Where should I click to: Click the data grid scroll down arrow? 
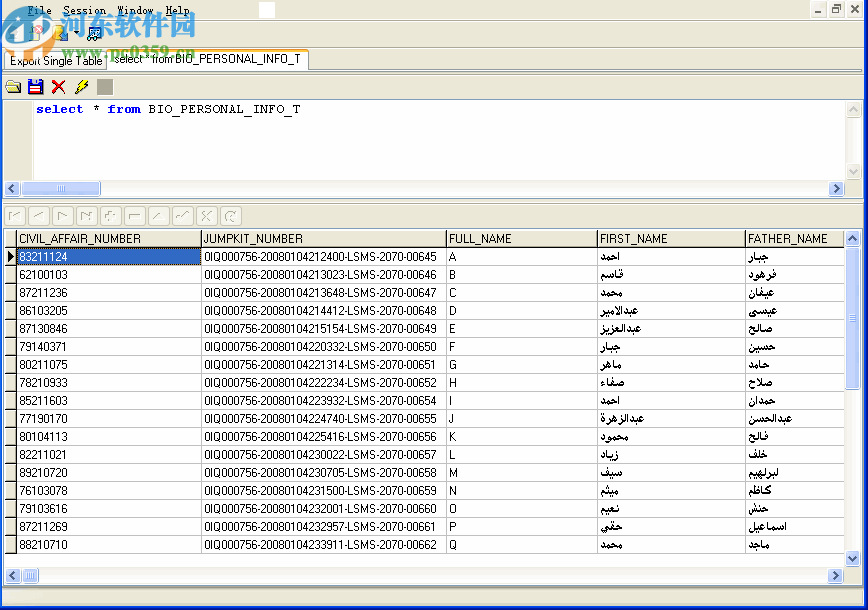coord(852,559)
